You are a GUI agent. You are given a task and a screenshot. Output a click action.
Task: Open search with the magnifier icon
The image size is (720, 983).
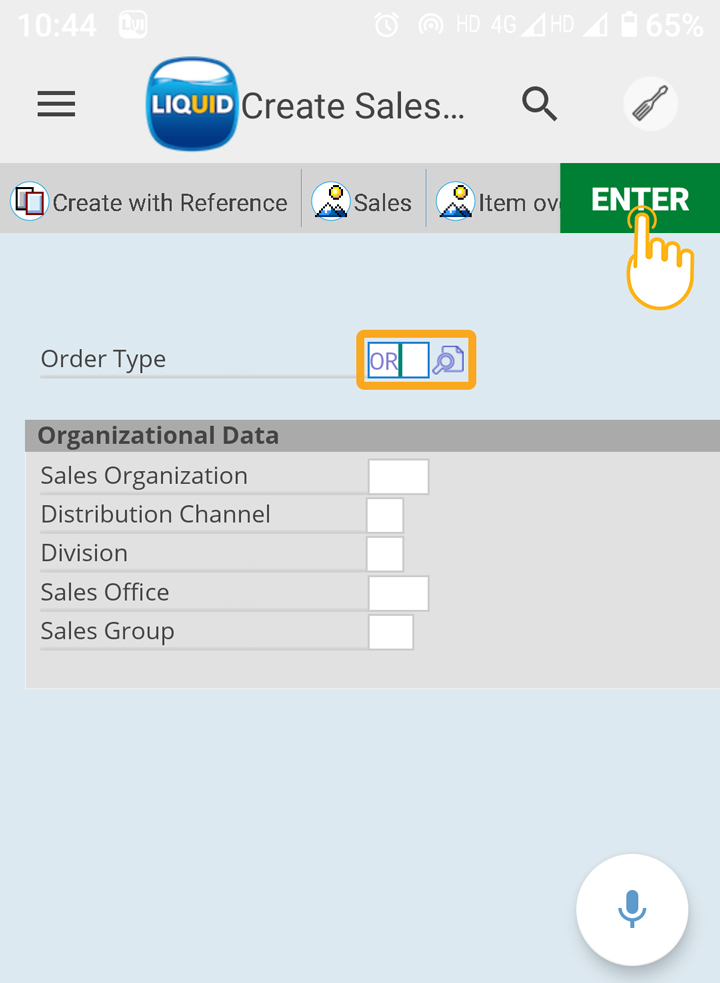pyautogui.click(x=539, y=103)
